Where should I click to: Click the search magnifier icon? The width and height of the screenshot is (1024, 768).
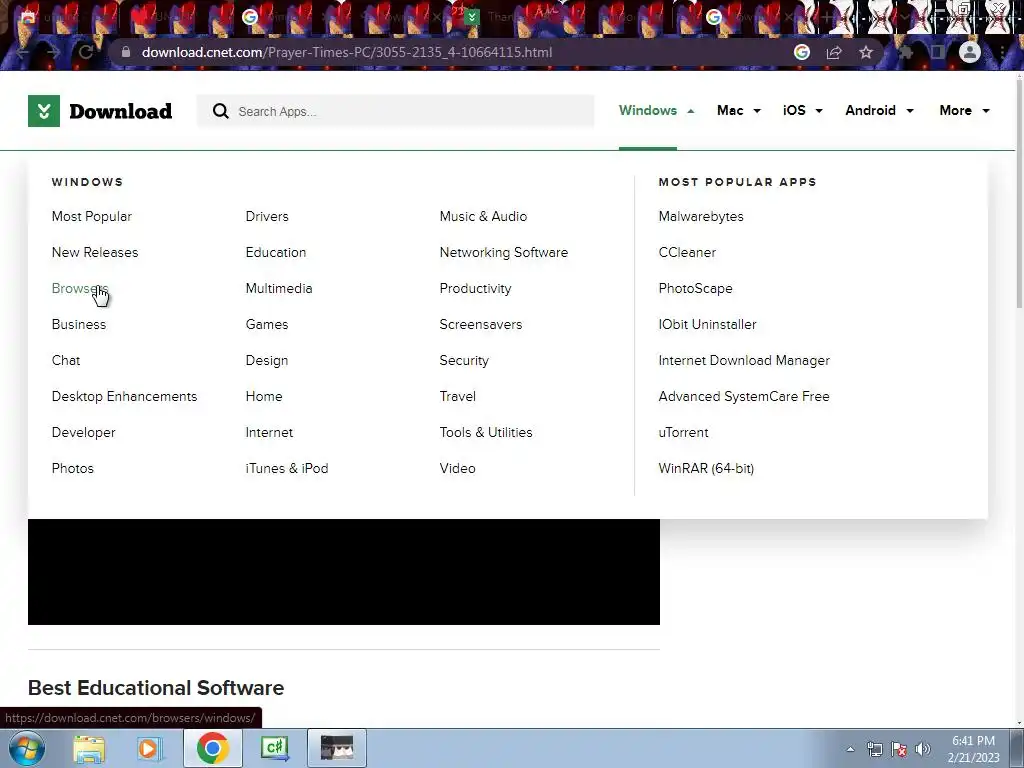click(221, 111)
